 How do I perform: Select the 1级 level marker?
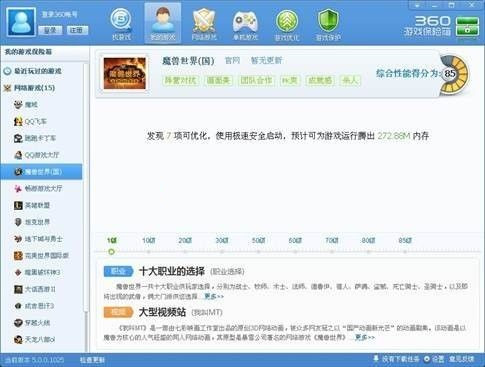[112, 240]
